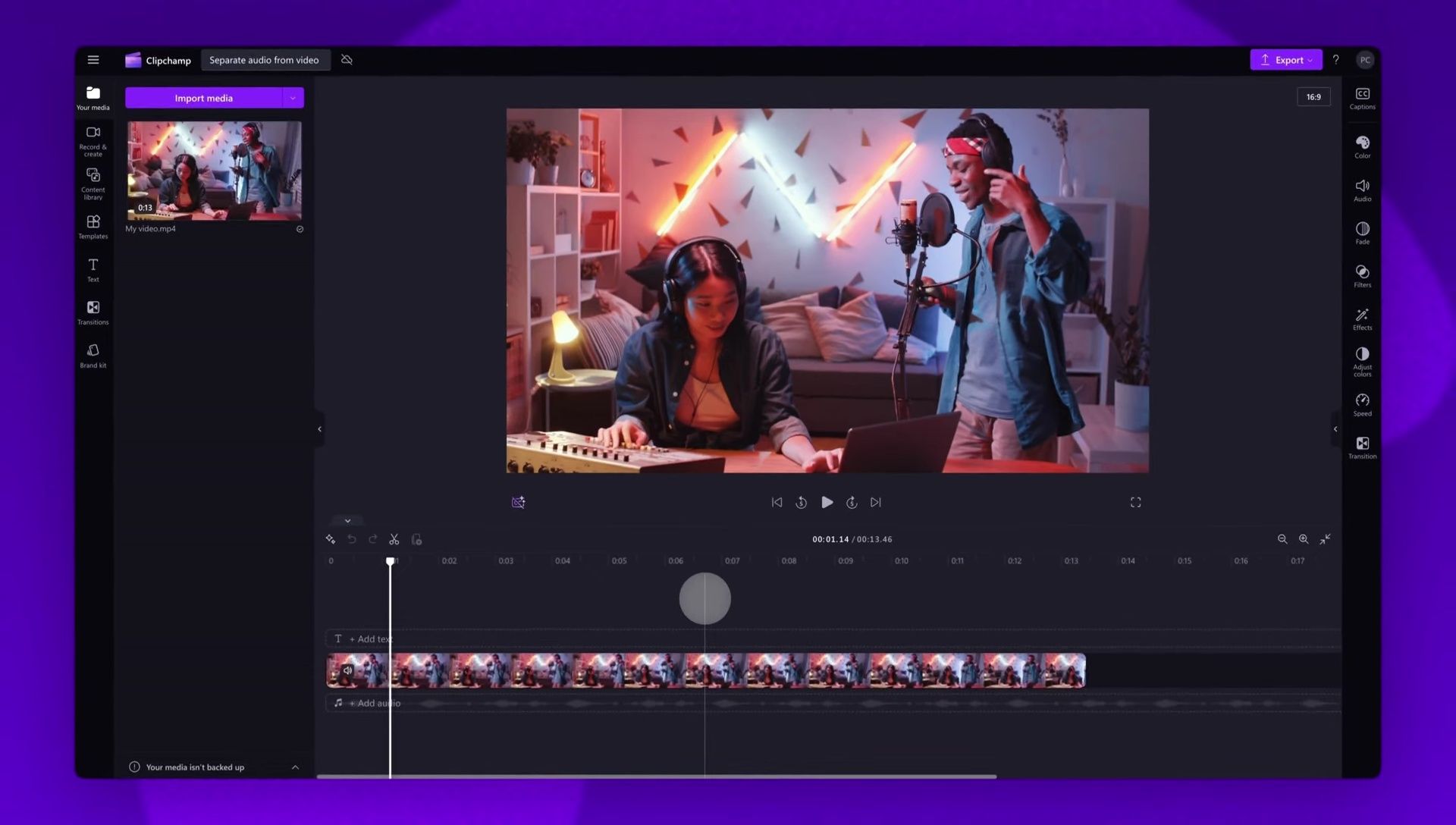Click the 0:12 mark on the timeline ruler
This screenshot has width=1456, height=825.
pos(1015,561)
